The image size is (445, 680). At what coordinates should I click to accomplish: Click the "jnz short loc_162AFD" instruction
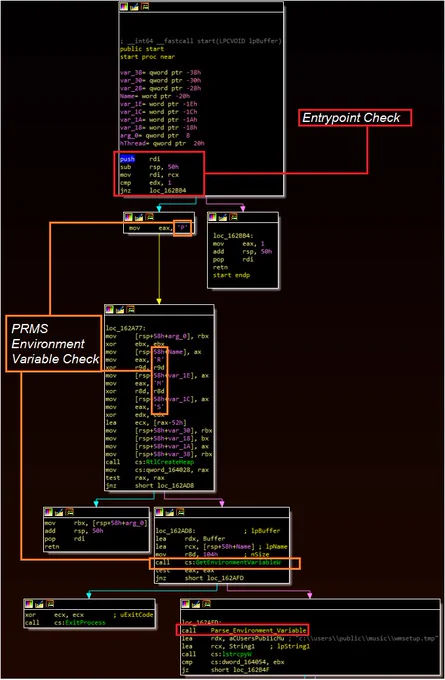tap(200, 578)
